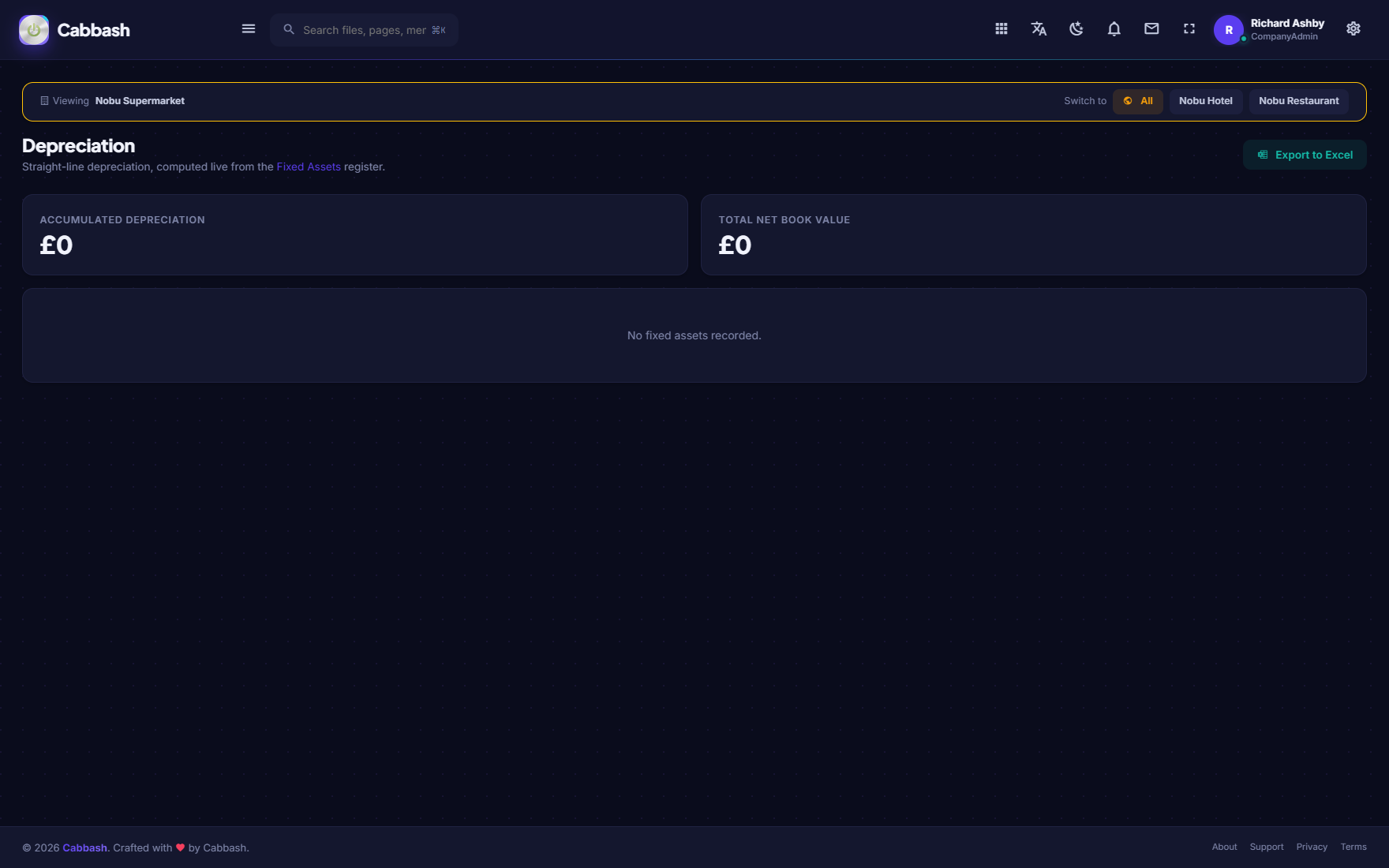Open the Terms footer link
Screen dimensions: 1389x868
tap(1353, 847)
